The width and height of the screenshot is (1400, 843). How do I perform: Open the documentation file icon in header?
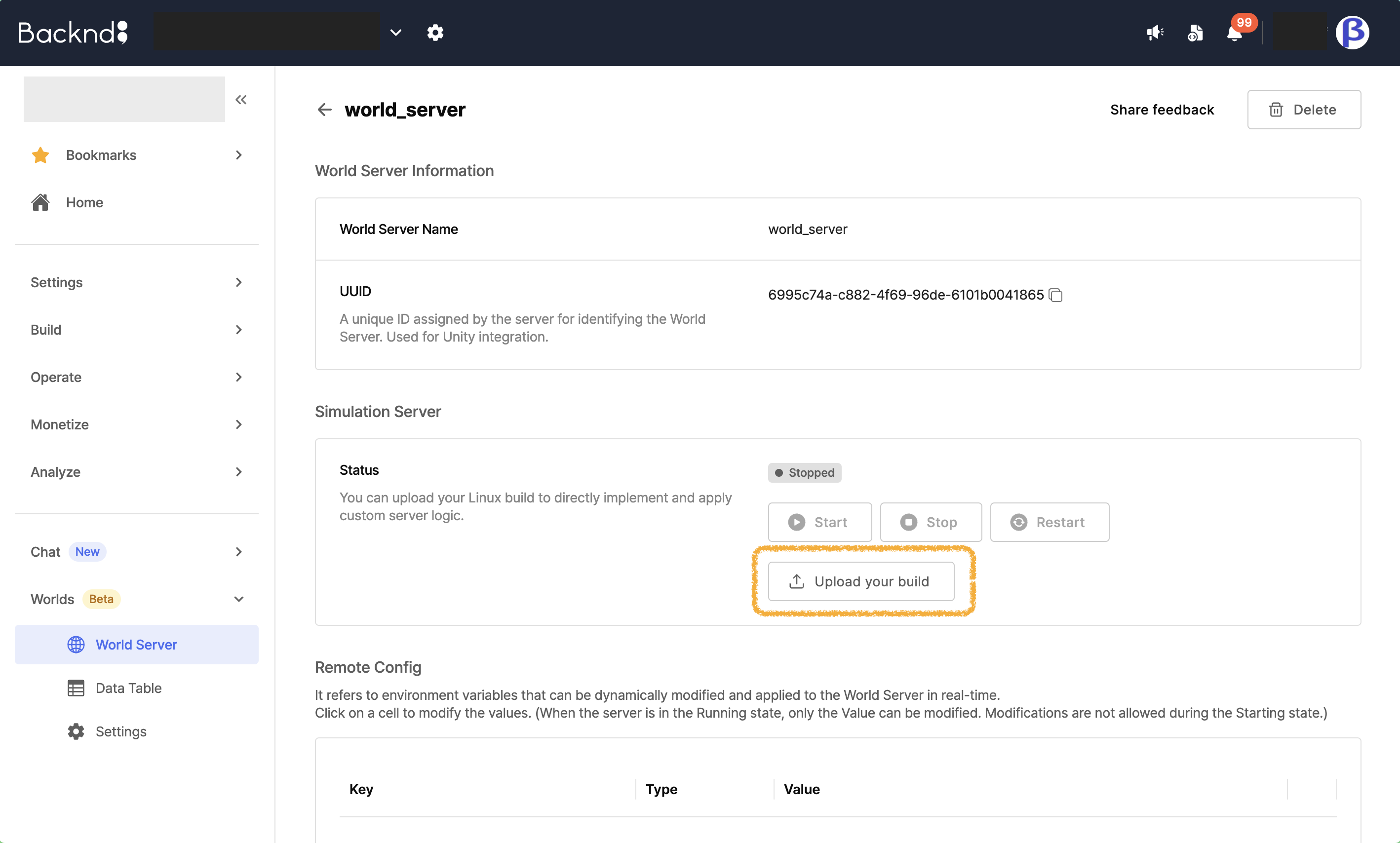point(1195,33)
